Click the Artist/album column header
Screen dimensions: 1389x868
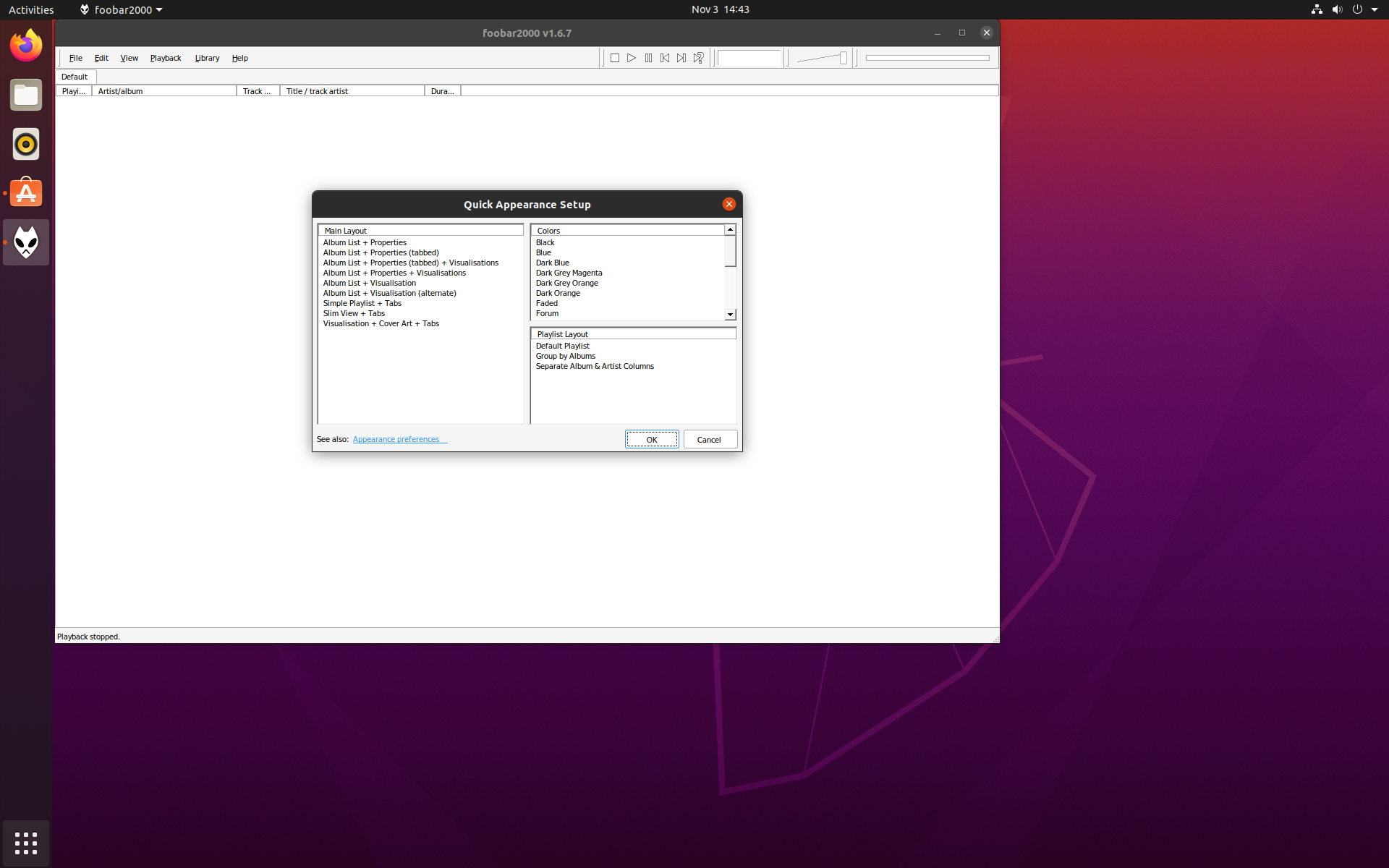point(164,91)
